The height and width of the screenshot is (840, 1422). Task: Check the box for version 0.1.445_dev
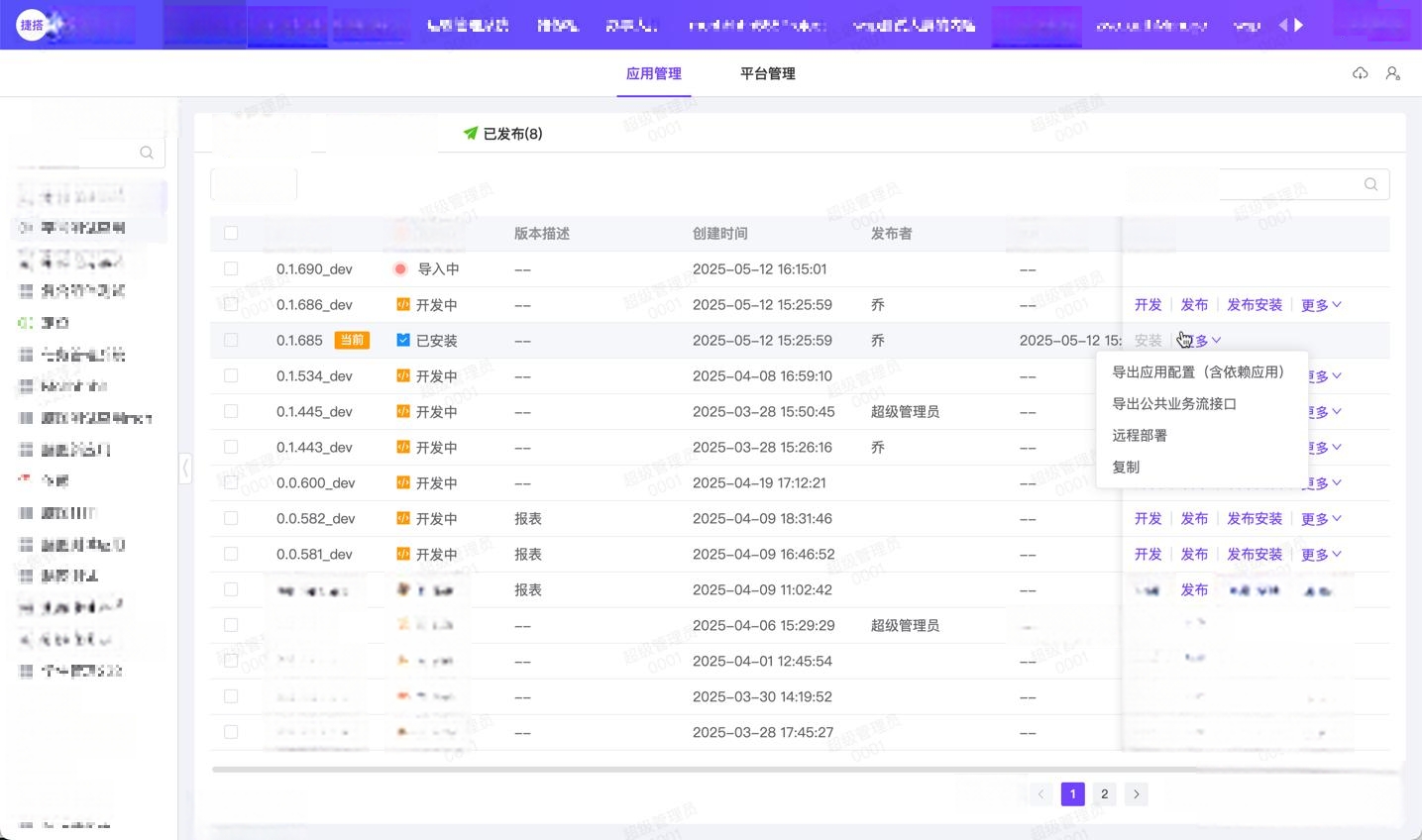[231, 411]
